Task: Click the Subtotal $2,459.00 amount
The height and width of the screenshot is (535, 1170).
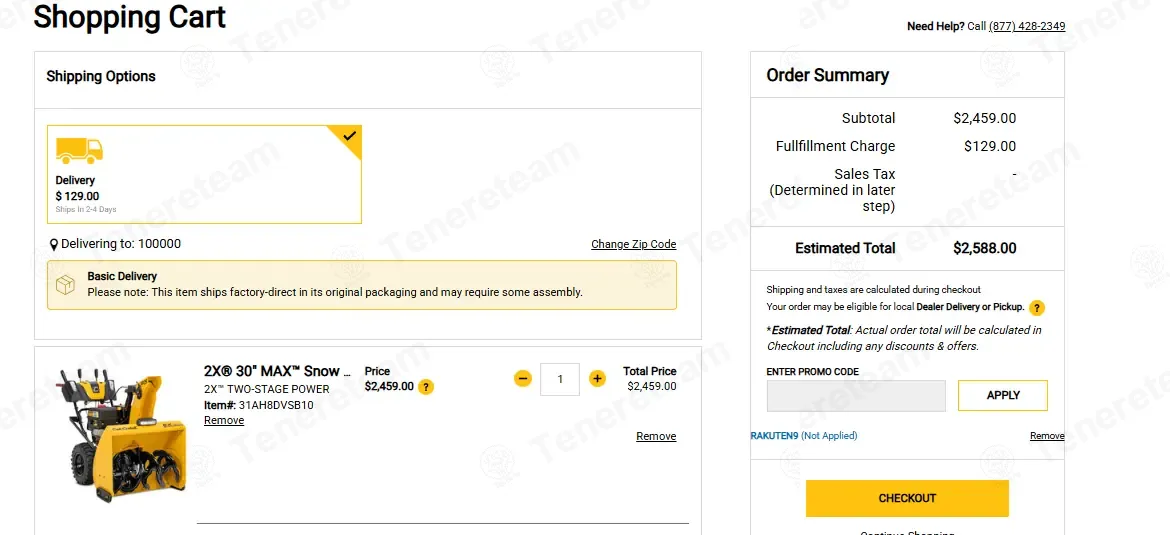Action: click(984, 119)
